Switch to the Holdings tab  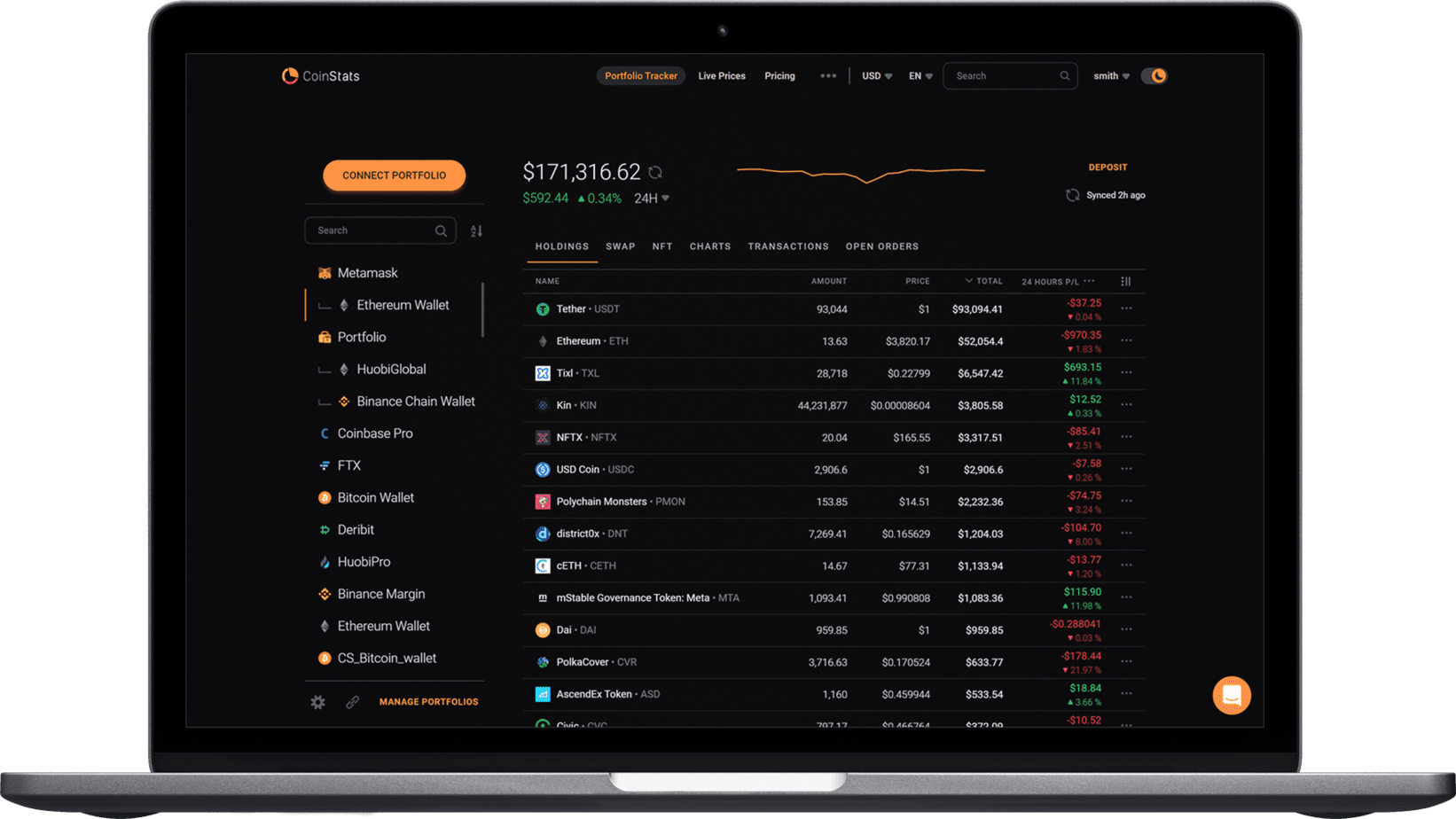click(562, 246)
